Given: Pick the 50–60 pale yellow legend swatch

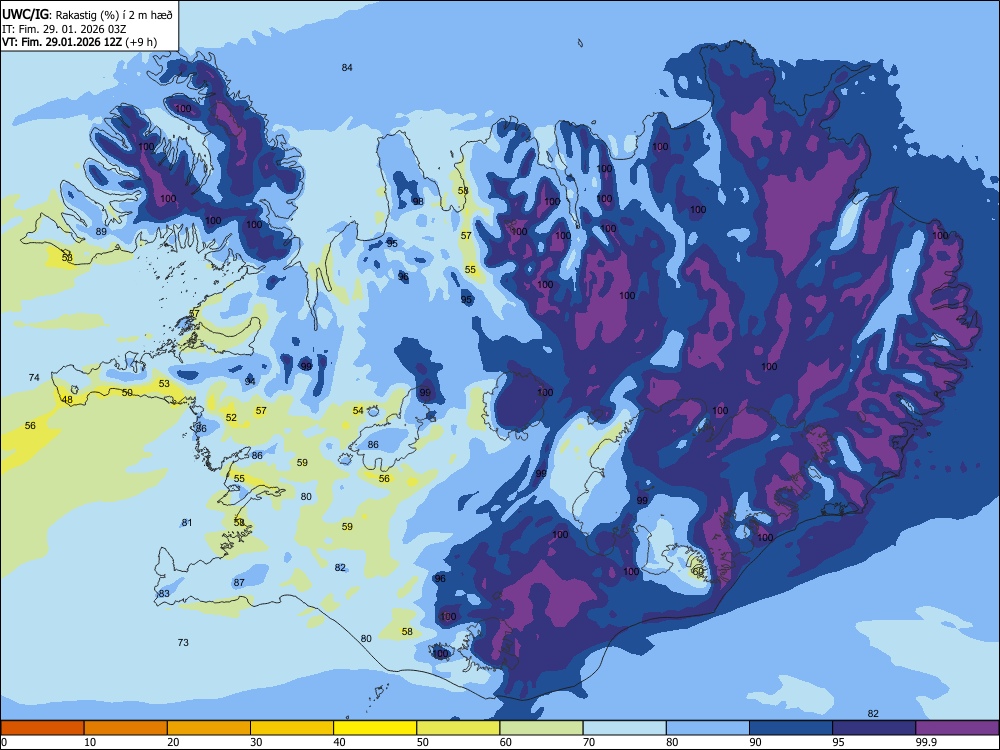Looking at the screenshot, I should tap(458, 728).
